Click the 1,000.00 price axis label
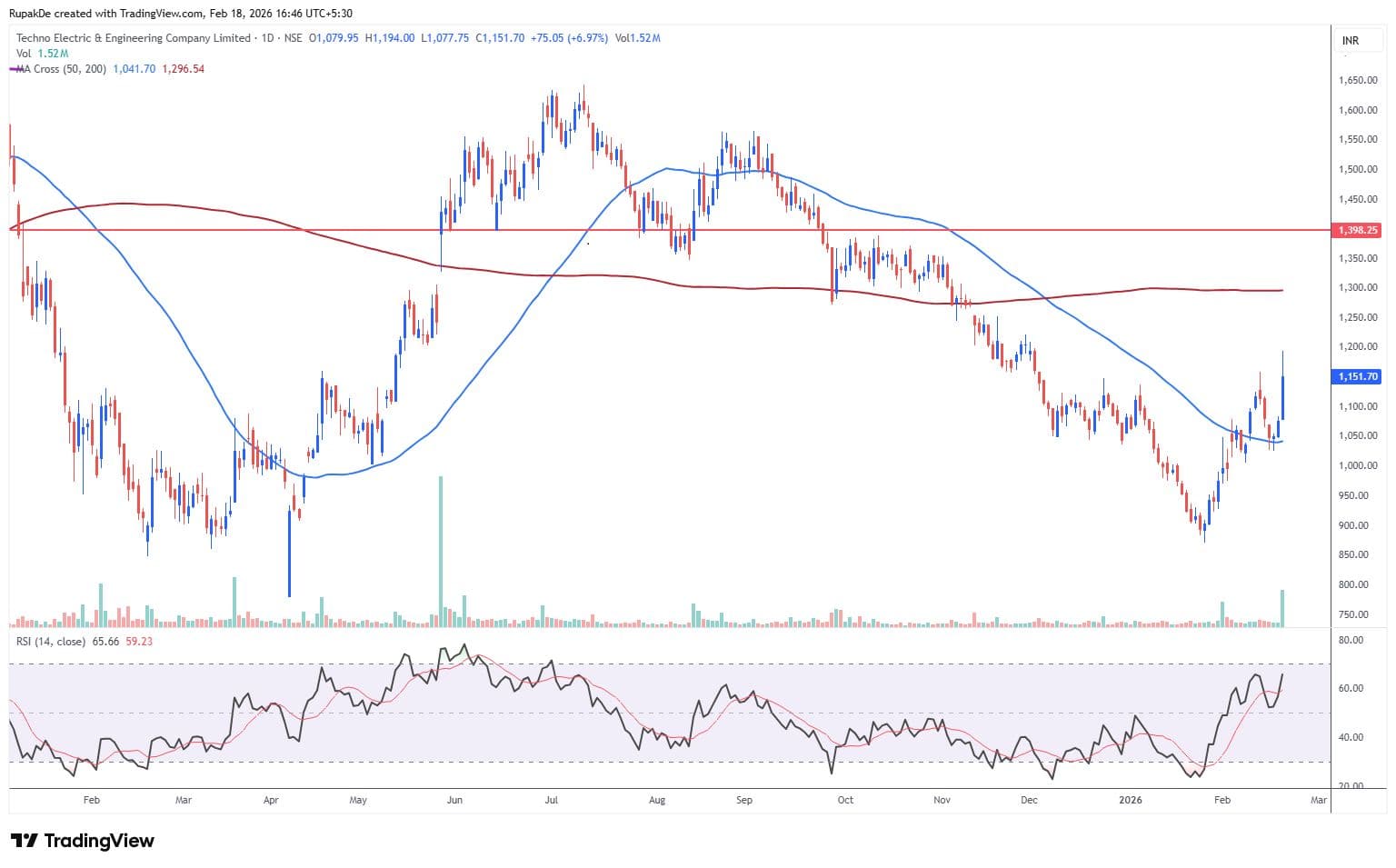The width and height of the screenshot is (1396, 868). [x=1358, y=465]
